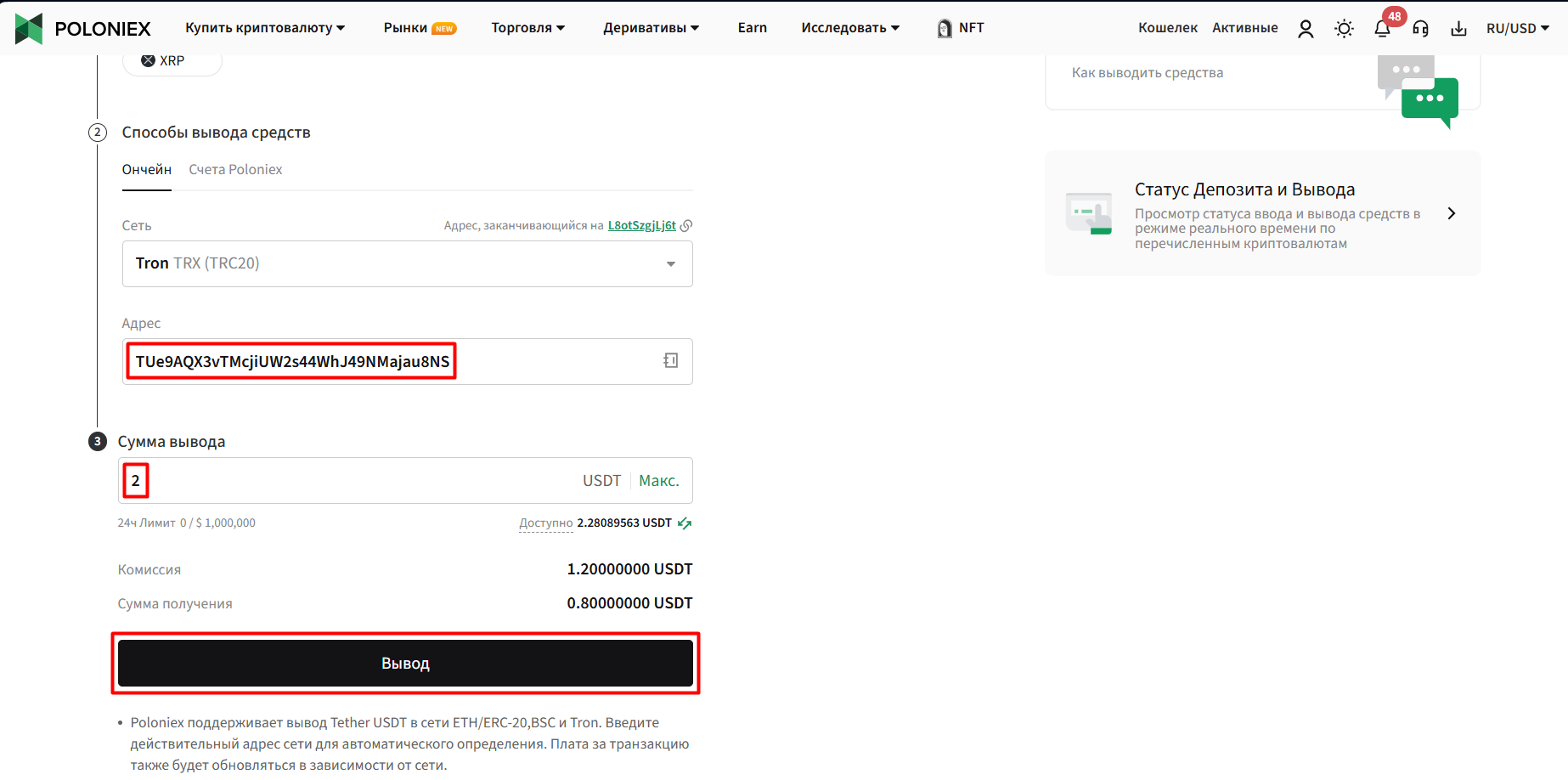Screen dimensions: 1568x780
Task: Open the user profile icon
Action: (1306, 29)
